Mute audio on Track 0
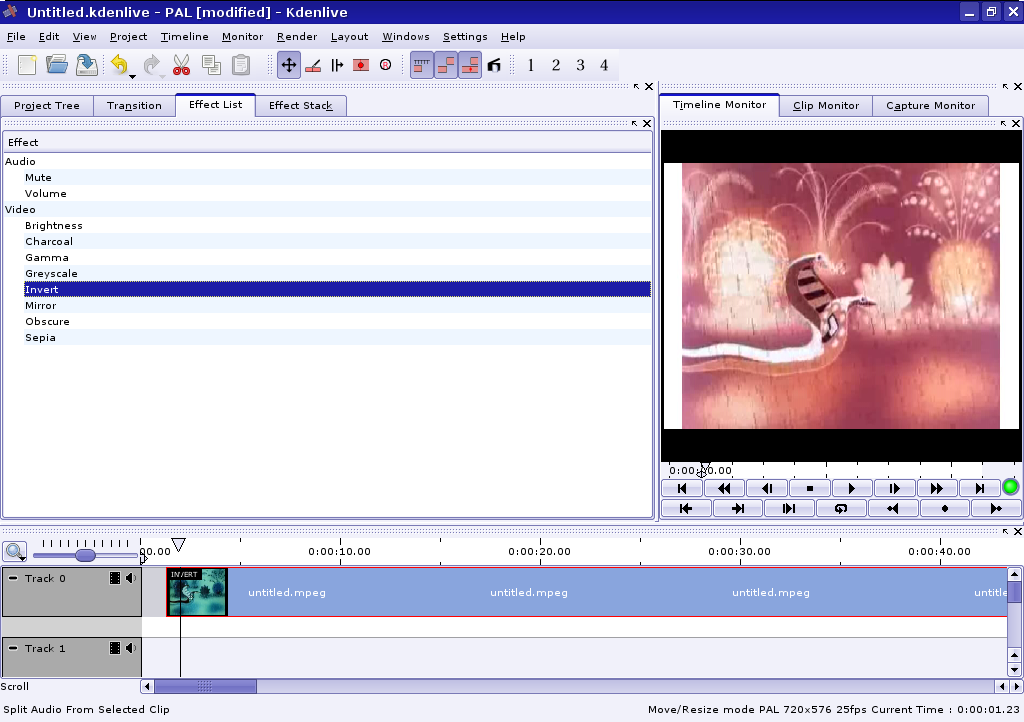Viewport: 1024px width, 722px height. point(130,578)
